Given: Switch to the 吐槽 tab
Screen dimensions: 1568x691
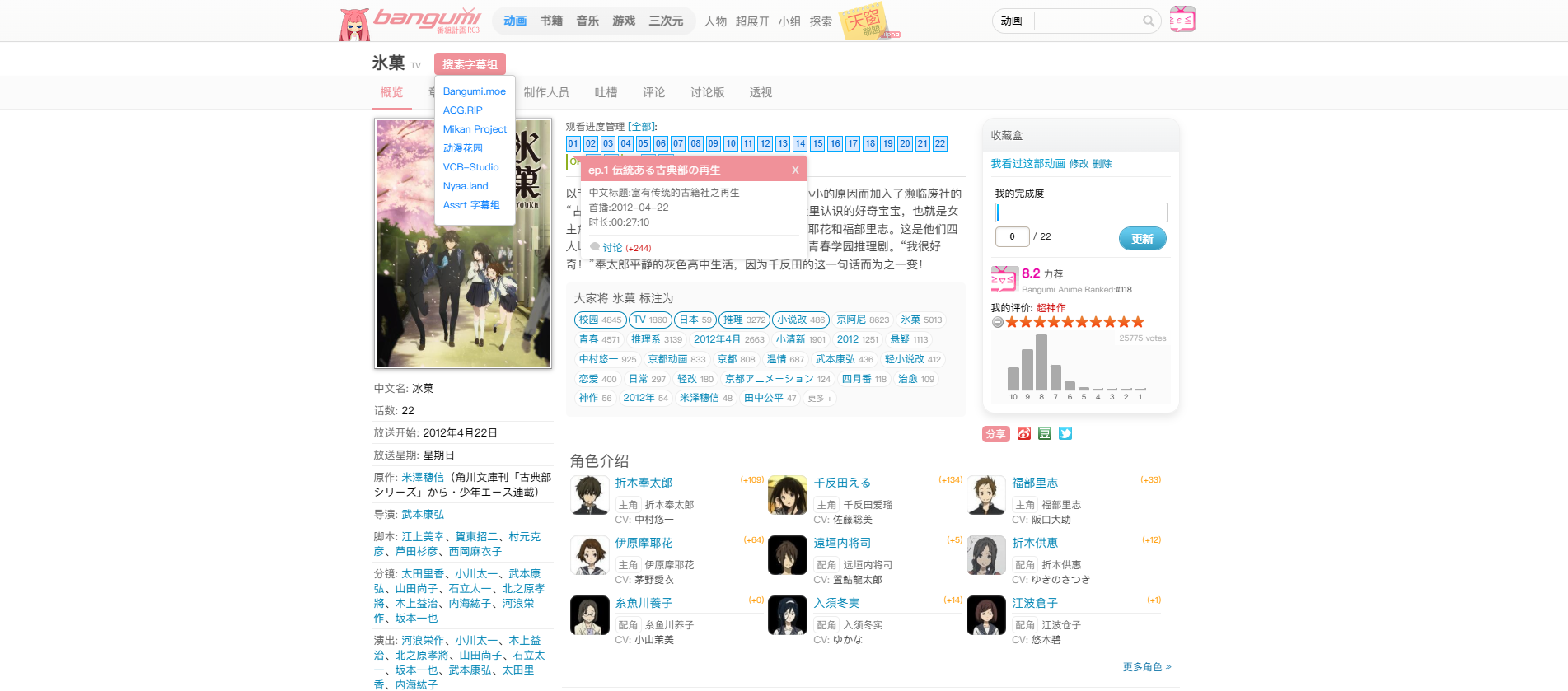Looking at the screenshot, I should click(606, 92).
